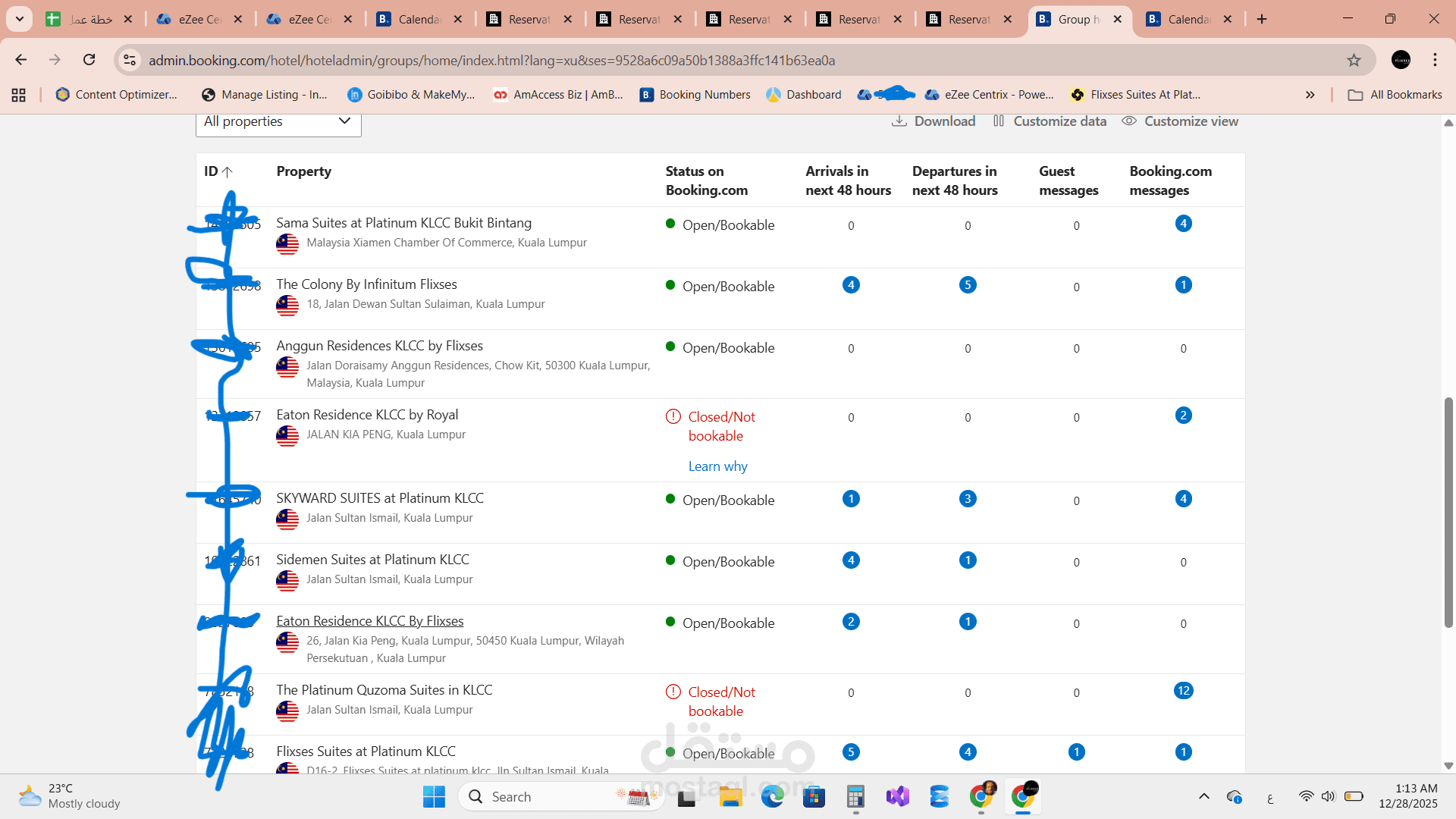Click the Download icon button

(x=899, y=121)
